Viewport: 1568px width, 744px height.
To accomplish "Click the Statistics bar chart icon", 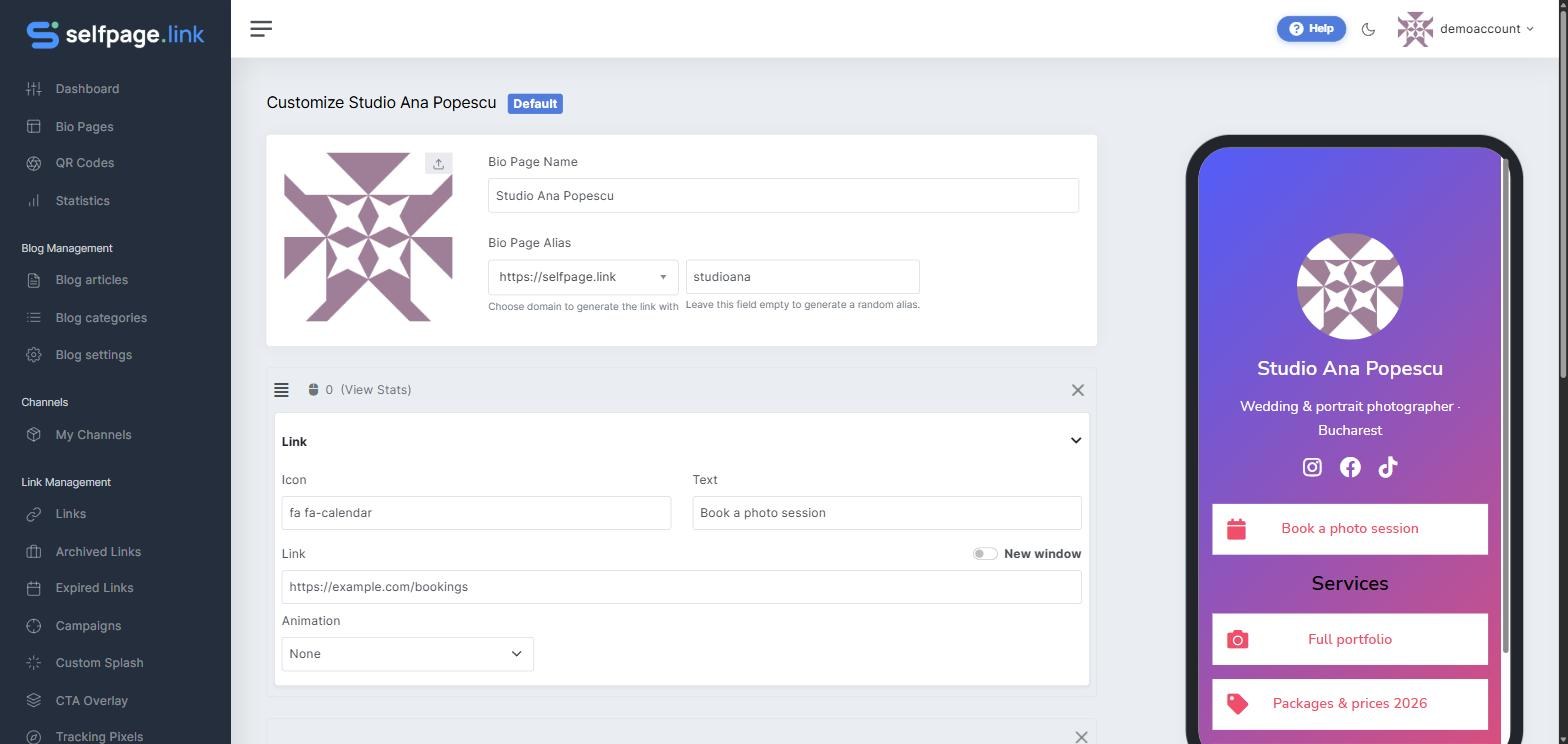I will (34, 201).
